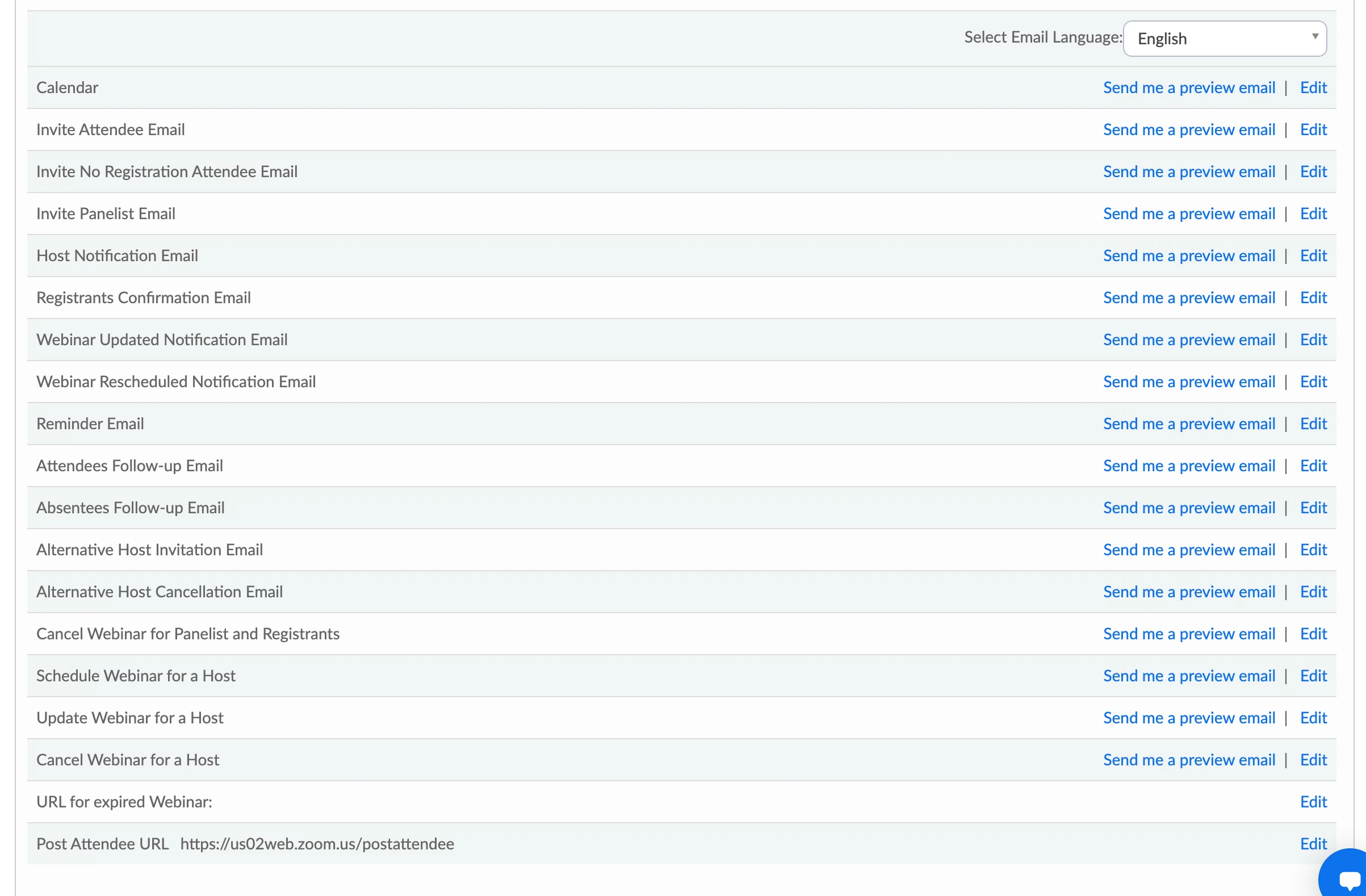The image size is (1366, 896).
Task: Send preview of Alternative Host Invitation Email
Action: 1189,549
